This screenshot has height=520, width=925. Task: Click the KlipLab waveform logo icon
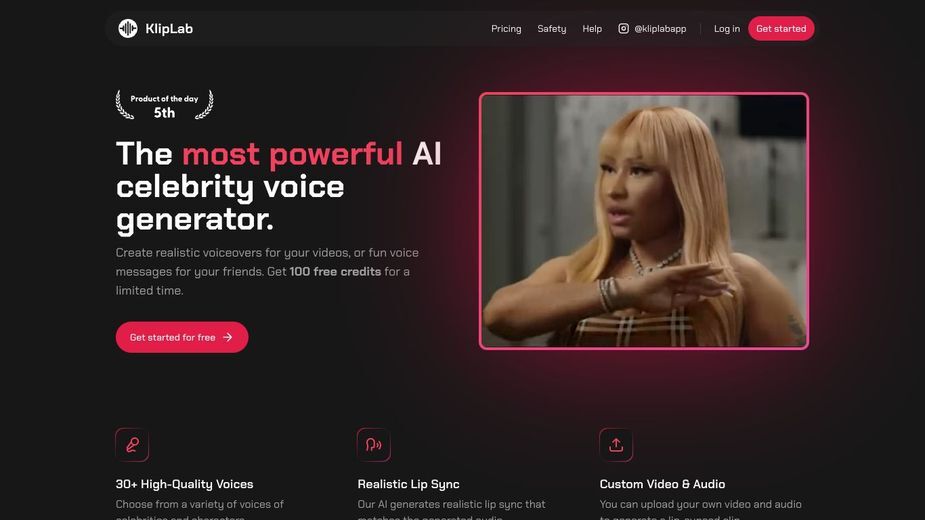click(127, 28)
